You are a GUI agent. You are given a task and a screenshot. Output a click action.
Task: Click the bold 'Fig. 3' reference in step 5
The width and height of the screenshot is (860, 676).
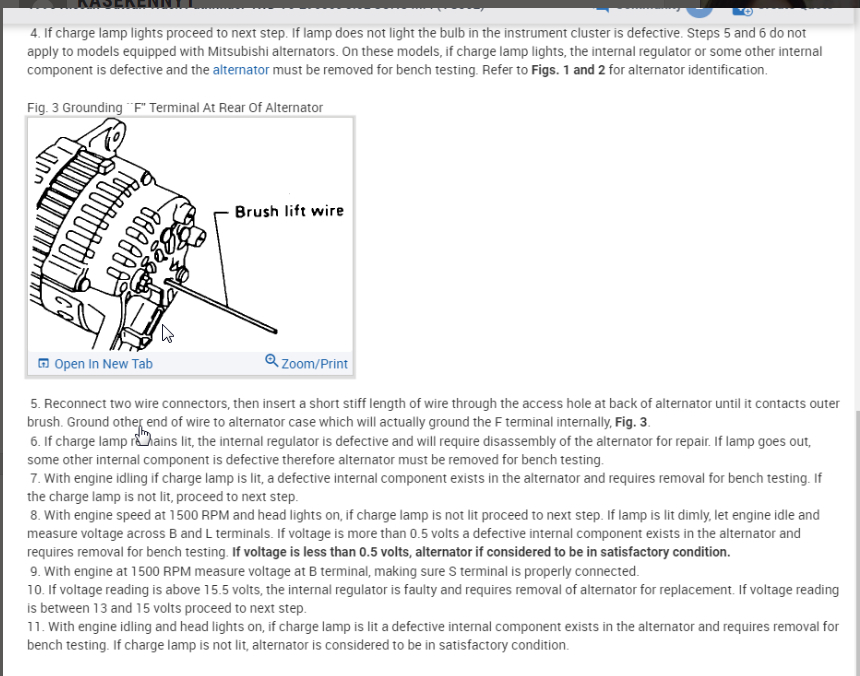pyautogui.click(x=631, y=422)
